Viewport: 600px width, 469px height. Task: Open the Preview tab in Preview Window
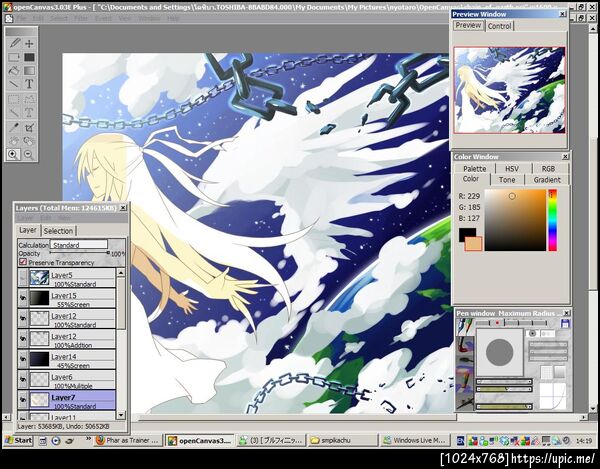[x=468, y=25]
